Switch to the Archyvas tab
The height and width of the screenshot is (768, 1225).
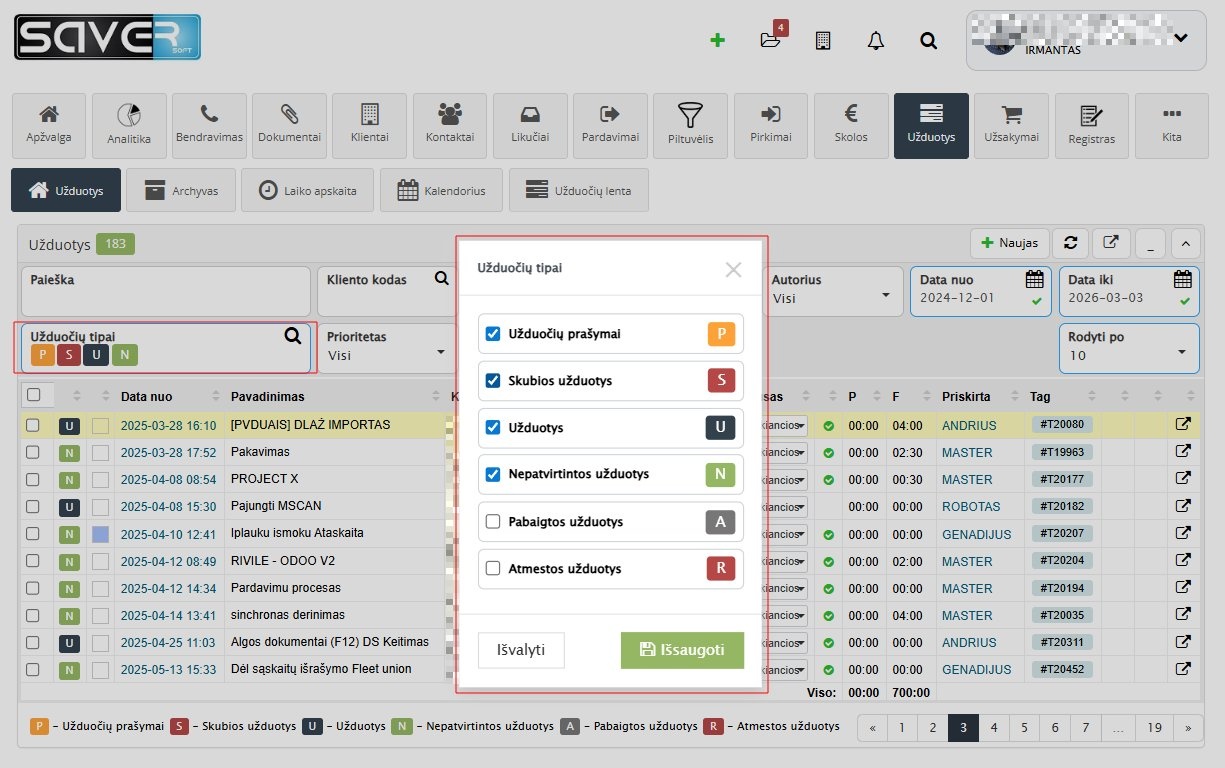point(180,190)
